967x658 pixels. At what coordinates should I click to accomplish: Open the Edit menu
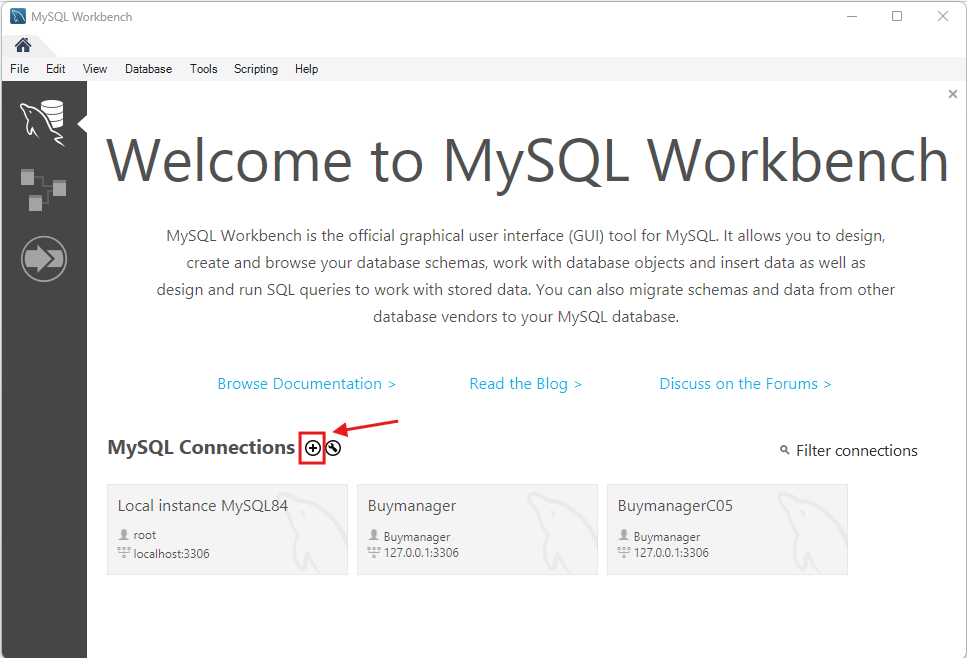click(x=56, y=69)
